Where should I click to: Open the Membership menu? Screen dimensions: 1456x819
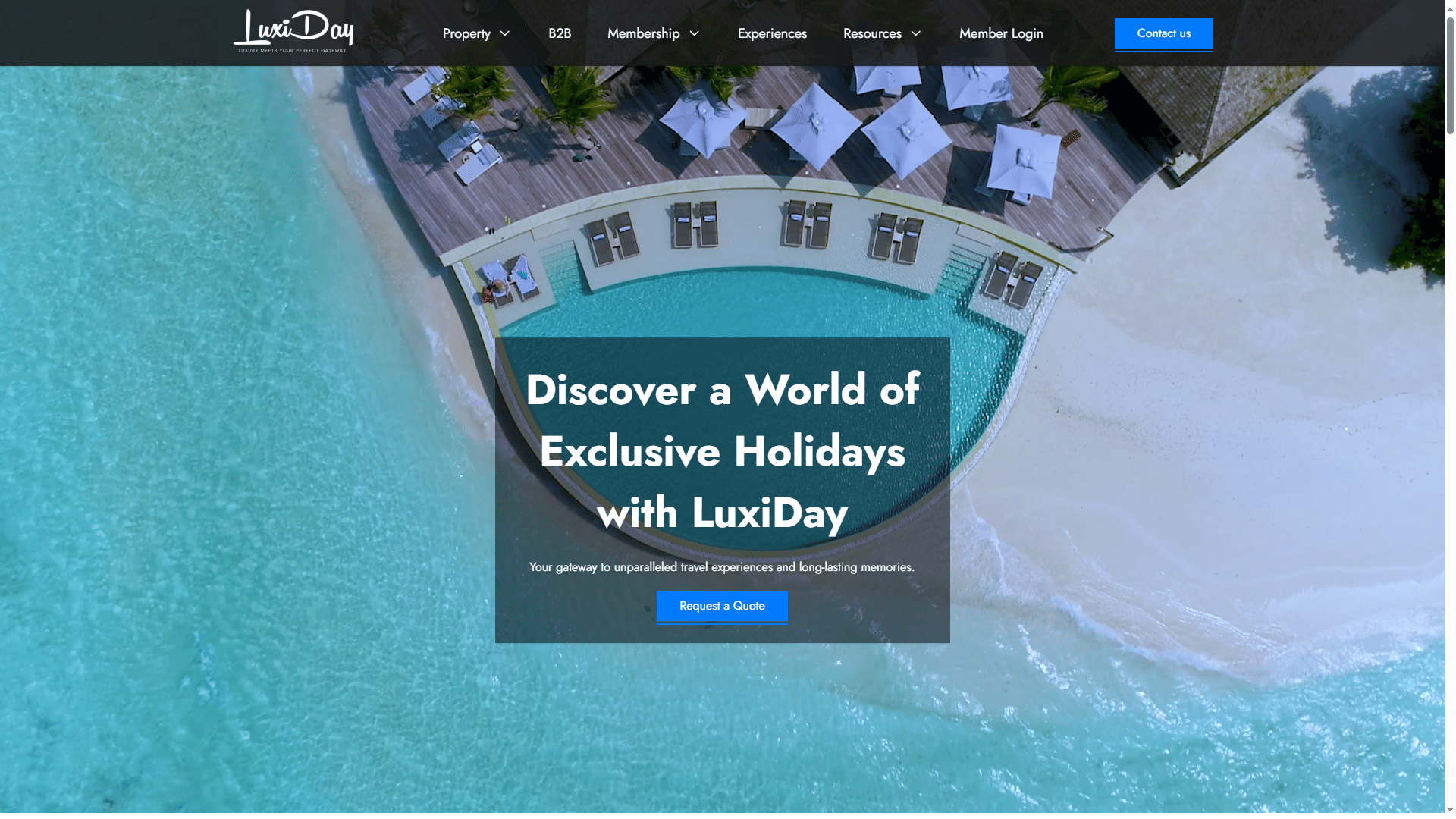click(643, 33)
